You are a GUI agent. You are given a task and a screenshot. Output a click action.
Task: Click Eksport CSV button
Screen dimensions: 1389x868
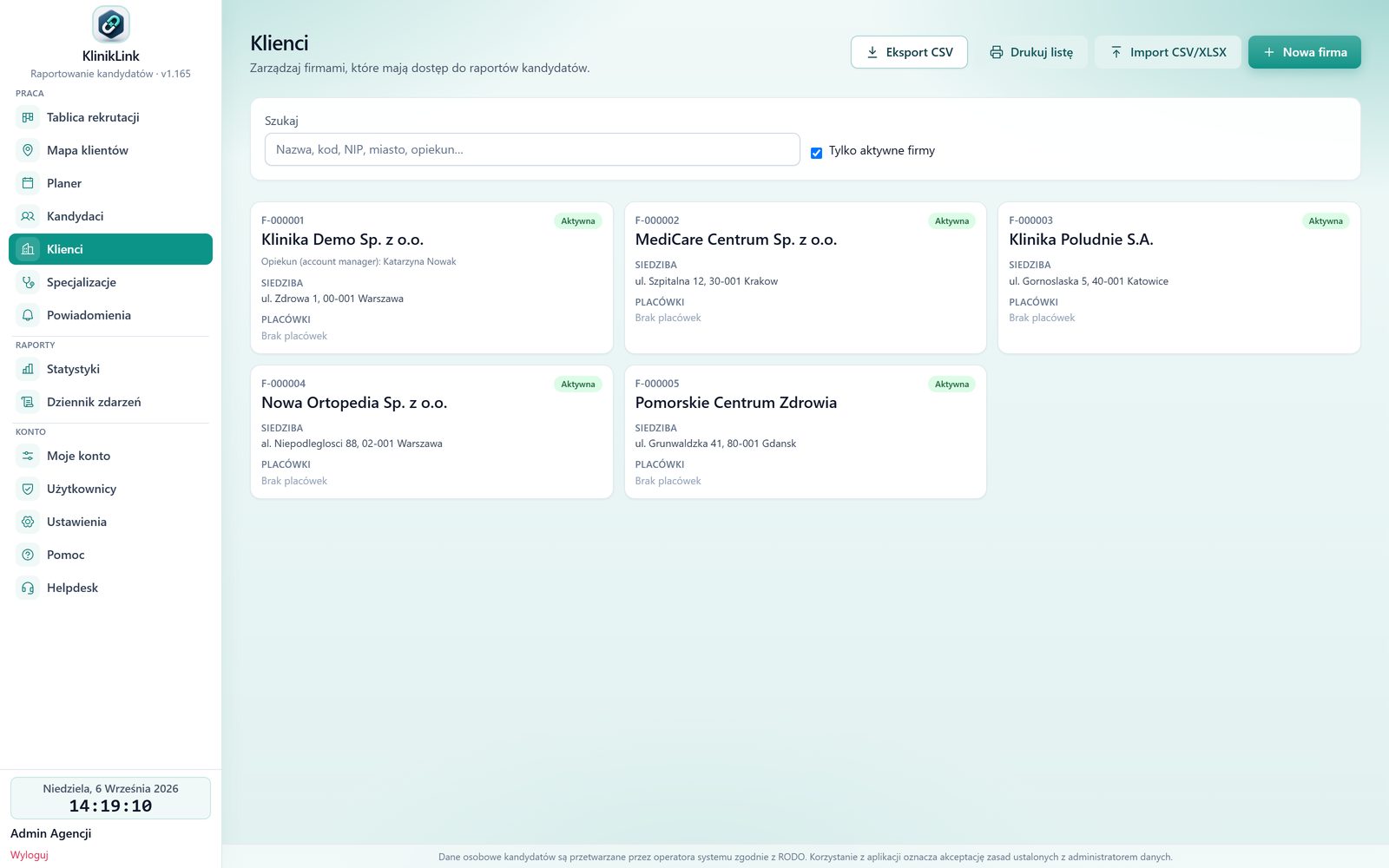tap(909, 52)
